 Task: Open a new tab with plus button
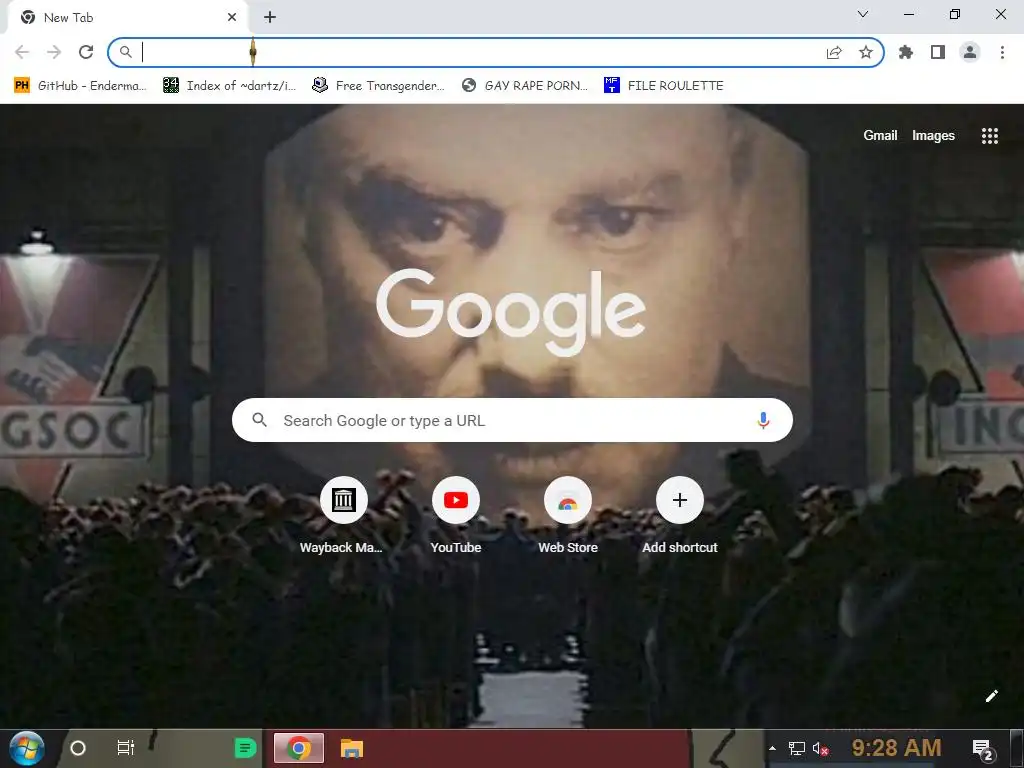coord(270,18)
